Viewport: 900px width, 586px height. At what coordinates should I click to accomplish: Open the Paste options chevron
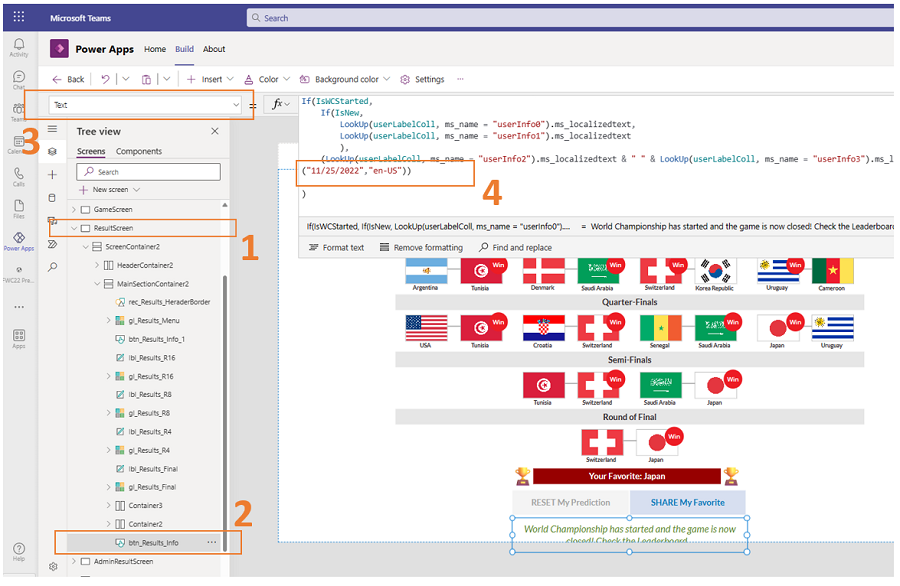click(167, 79)
